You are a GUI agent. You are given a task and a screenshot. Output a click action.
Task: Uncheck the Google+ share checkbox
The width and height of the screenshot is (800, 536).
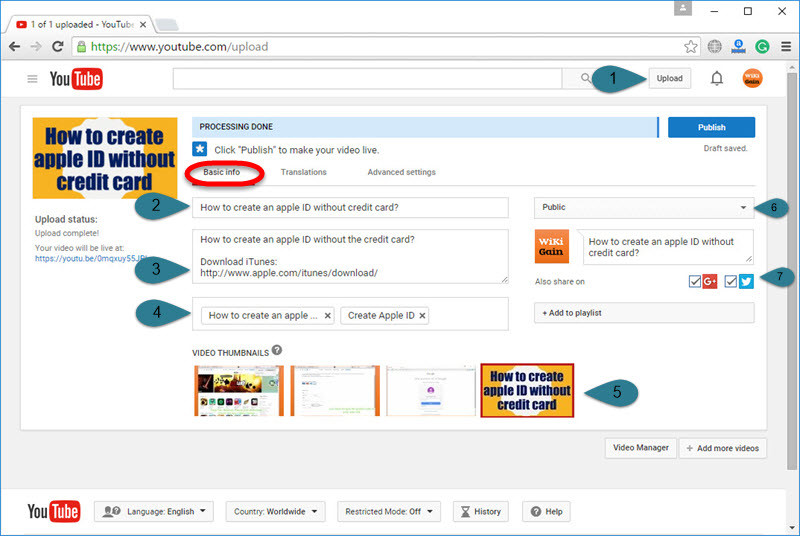tap(694, 281)
